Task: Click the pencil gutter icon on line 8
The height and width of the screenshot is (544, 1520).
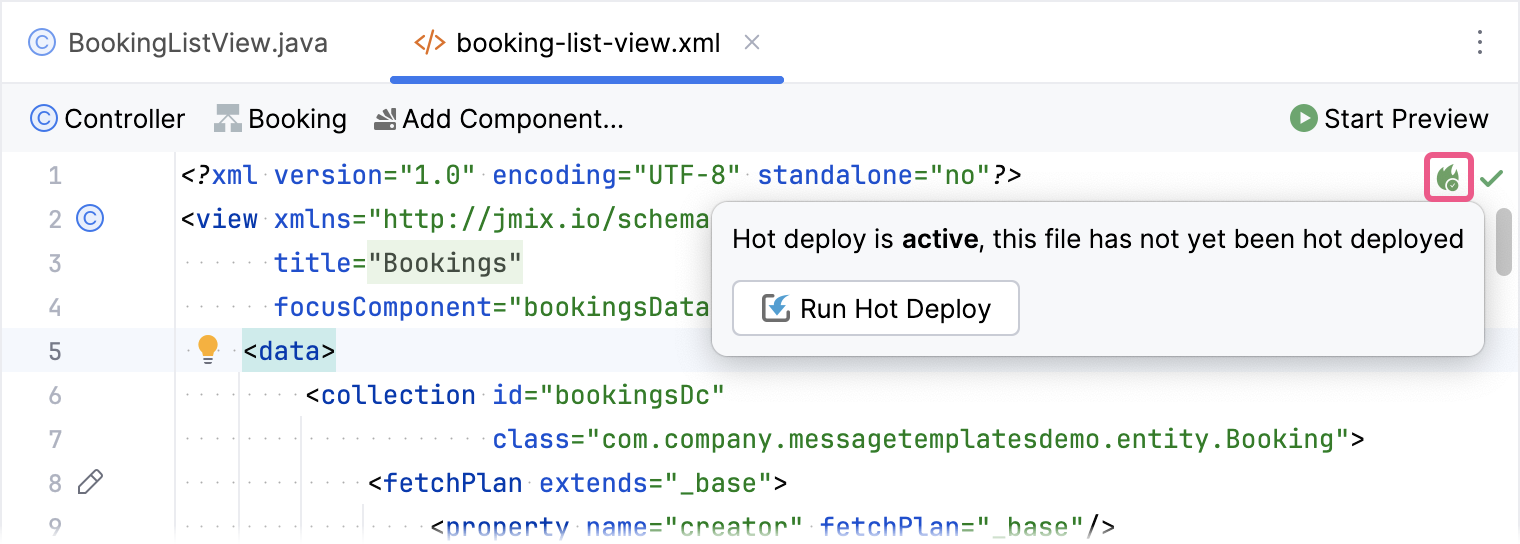Action: (90, 484)
